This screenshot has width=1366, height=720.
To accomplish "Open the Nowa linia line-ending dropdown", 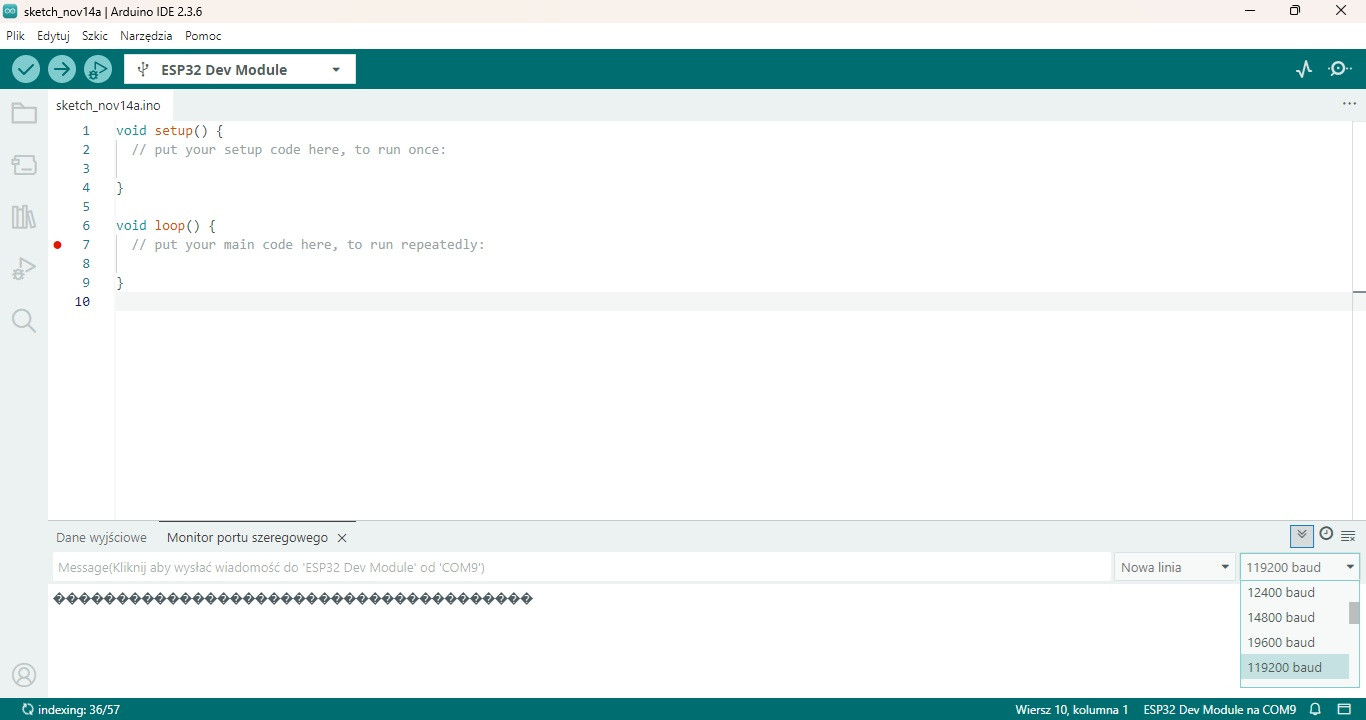I will point(1175,567).
